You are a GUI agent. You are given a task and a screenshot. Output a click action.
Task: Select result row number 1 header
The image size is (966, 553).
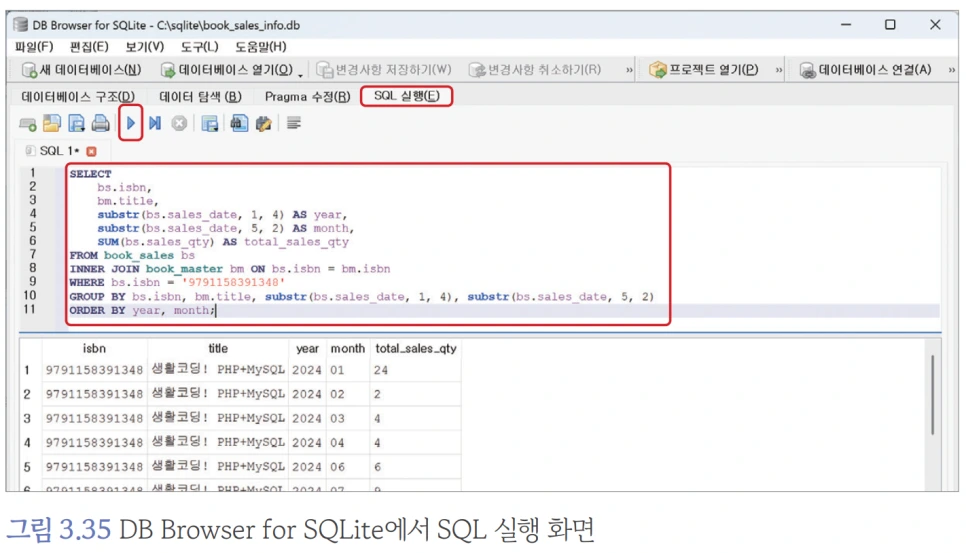tap(28, 370)
